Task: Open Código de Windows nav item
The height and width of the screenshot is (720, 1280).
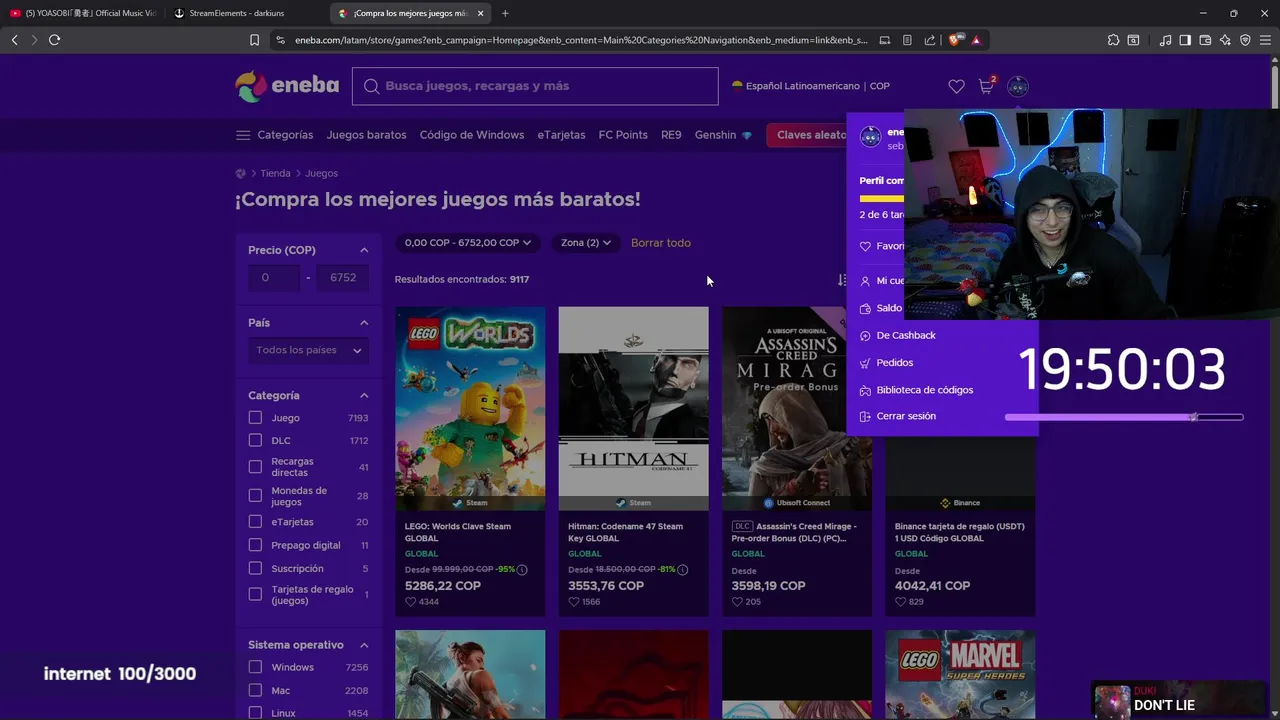Action: [472, 135]
